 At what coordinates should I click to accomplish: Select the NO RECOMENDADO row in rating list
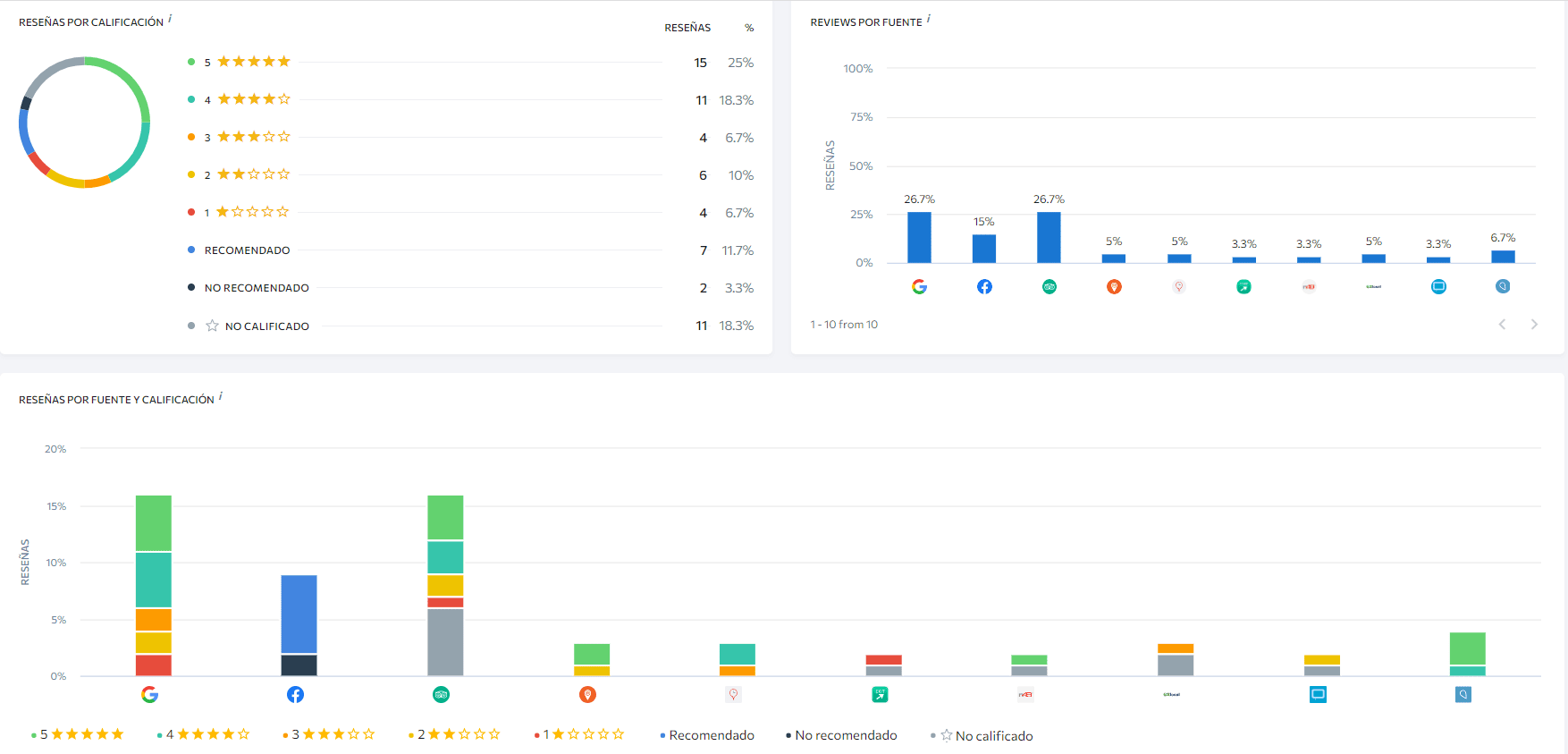point(470,288)
